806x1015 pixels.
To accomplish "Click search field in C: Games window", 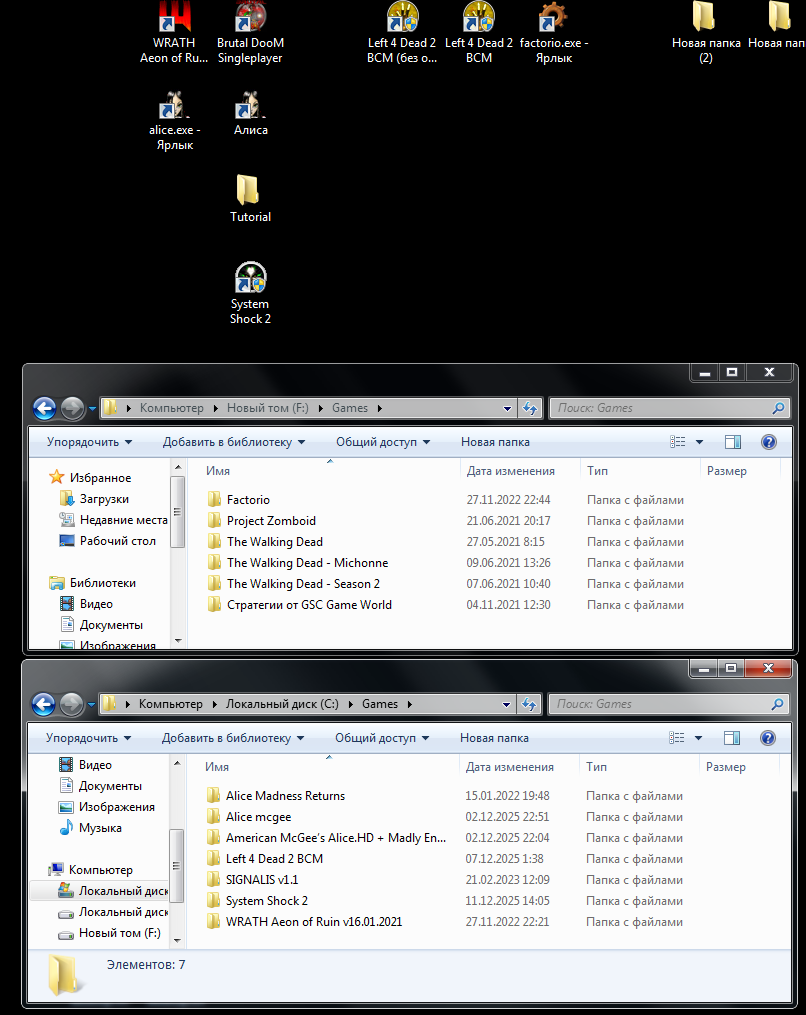I will 669,704.
